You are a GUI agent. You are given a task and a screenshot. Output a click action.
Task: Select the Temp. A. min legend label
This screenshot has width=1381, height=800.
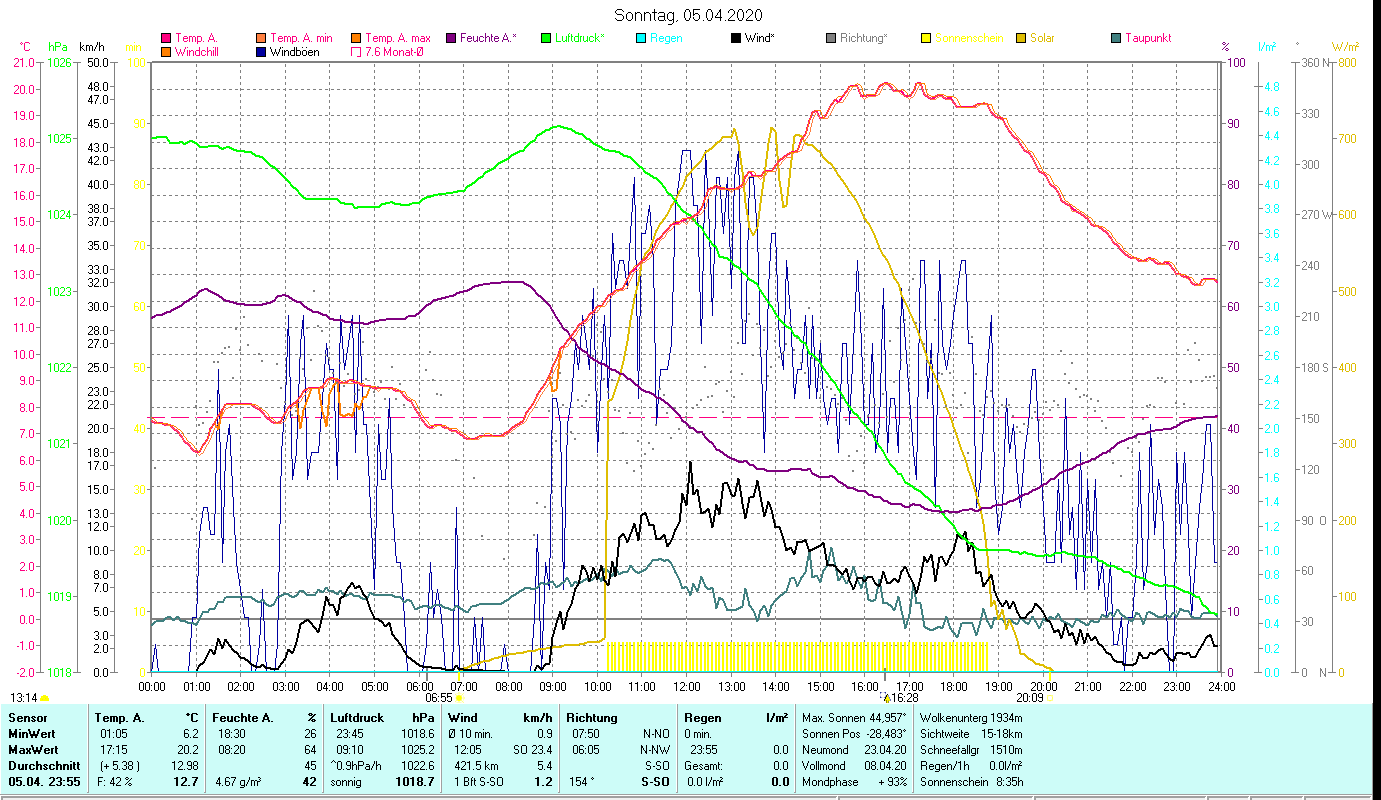pyautogui.click(x=299, y=38)
